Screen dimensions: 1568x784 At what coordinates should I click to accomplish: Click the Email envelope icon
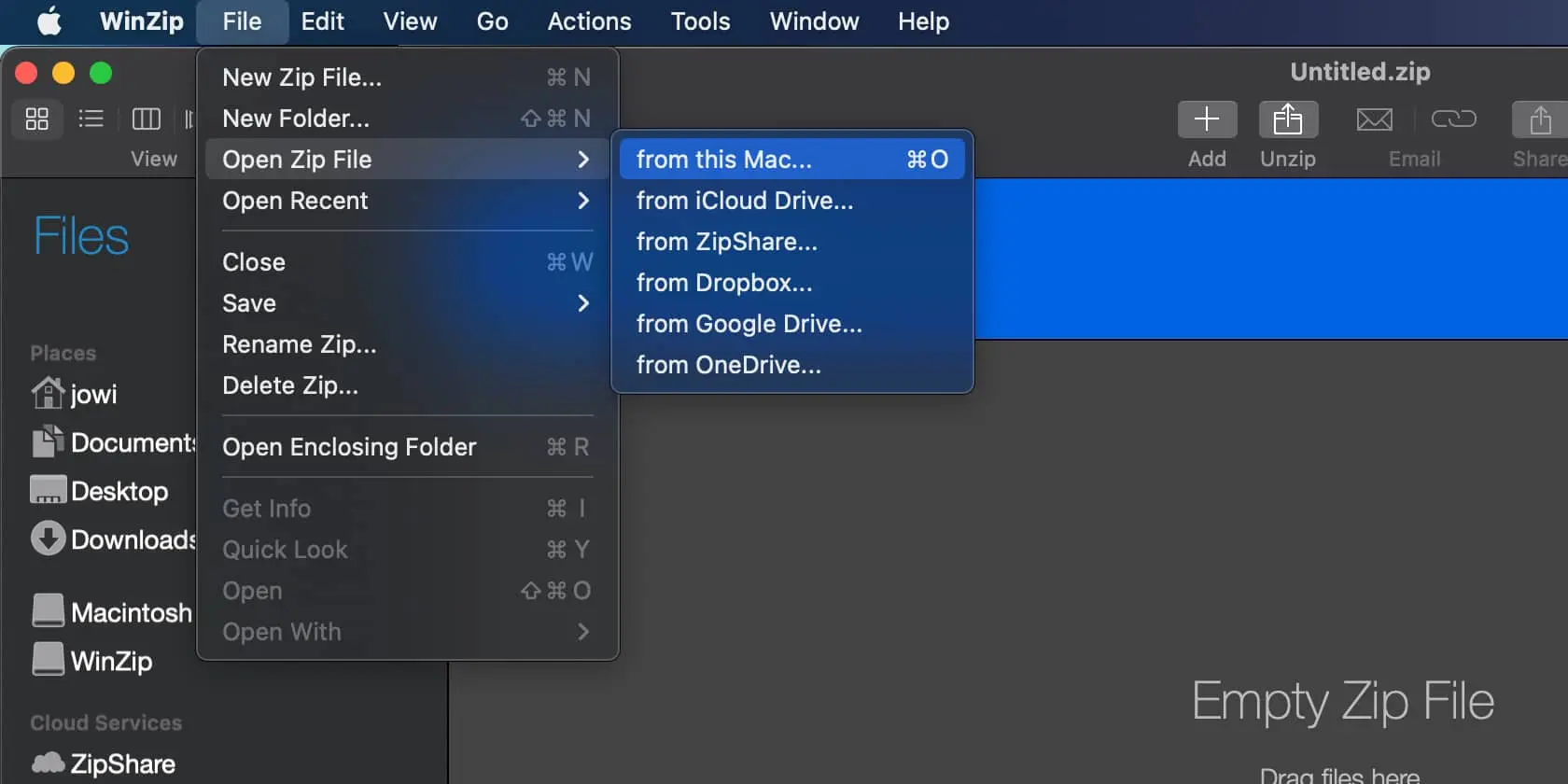point(1374,119)
